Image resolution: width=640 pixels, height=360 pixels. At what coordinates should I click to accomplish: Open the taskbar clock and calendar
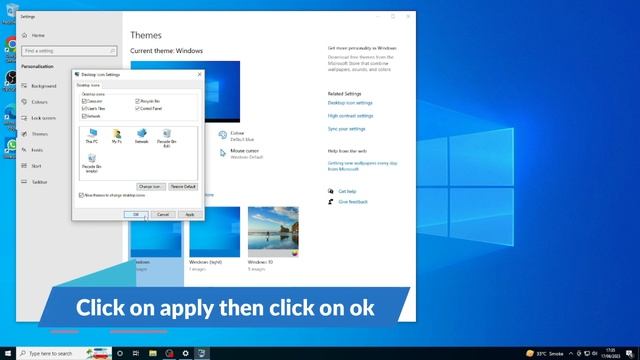(x=611, y=353)
